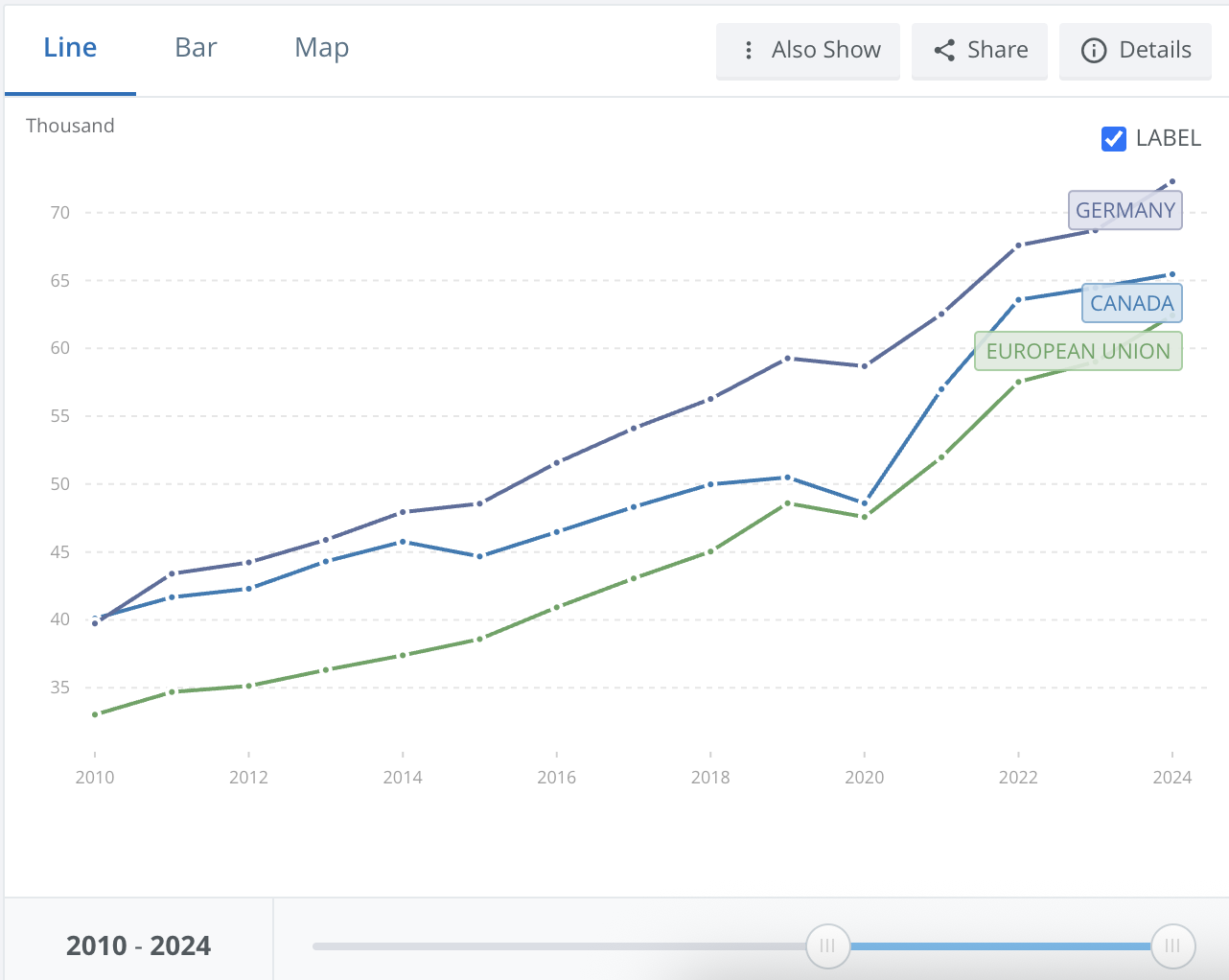Click the 35 y-axis value label
The height and width of the screenshot is (980, 1229).
pos(60,688)
